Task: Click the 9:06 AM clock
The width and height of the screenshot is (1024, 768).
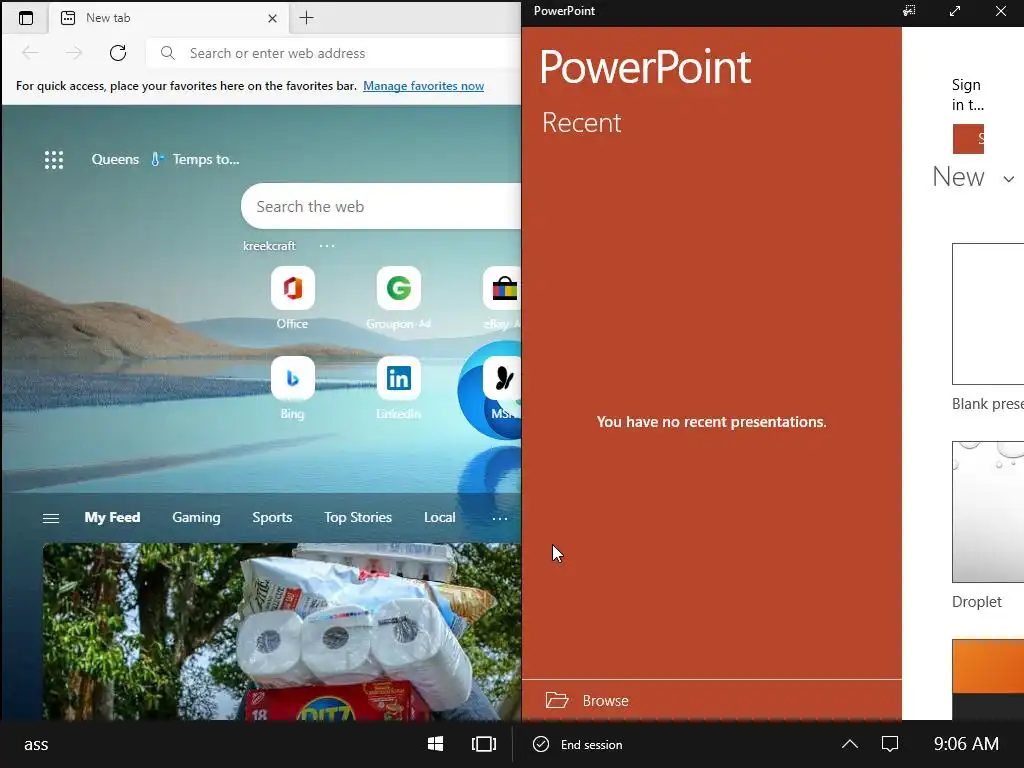Action: pyautogui.click(x=966, y=744)
